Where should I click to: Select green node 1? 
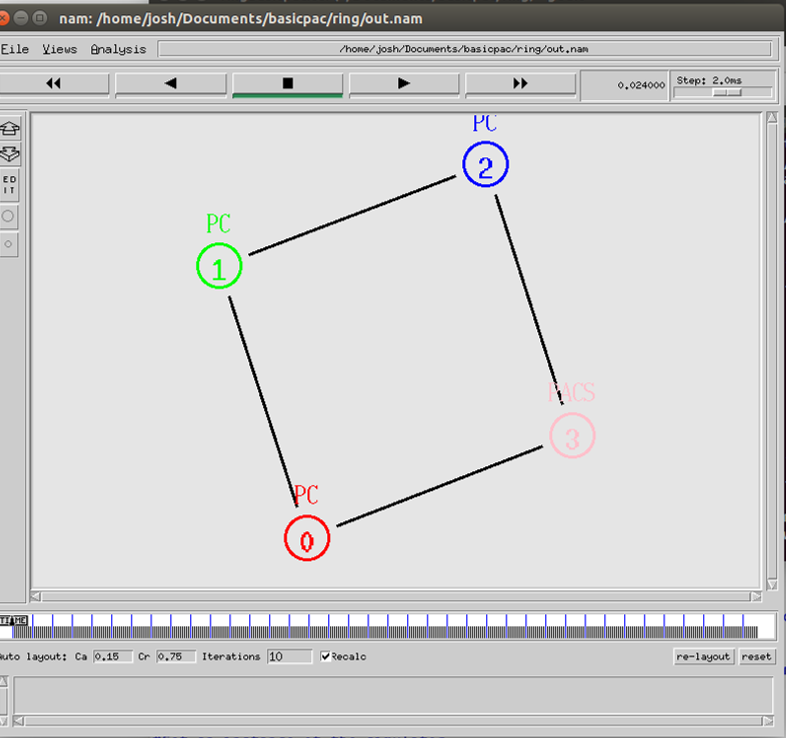pos(219,266)
